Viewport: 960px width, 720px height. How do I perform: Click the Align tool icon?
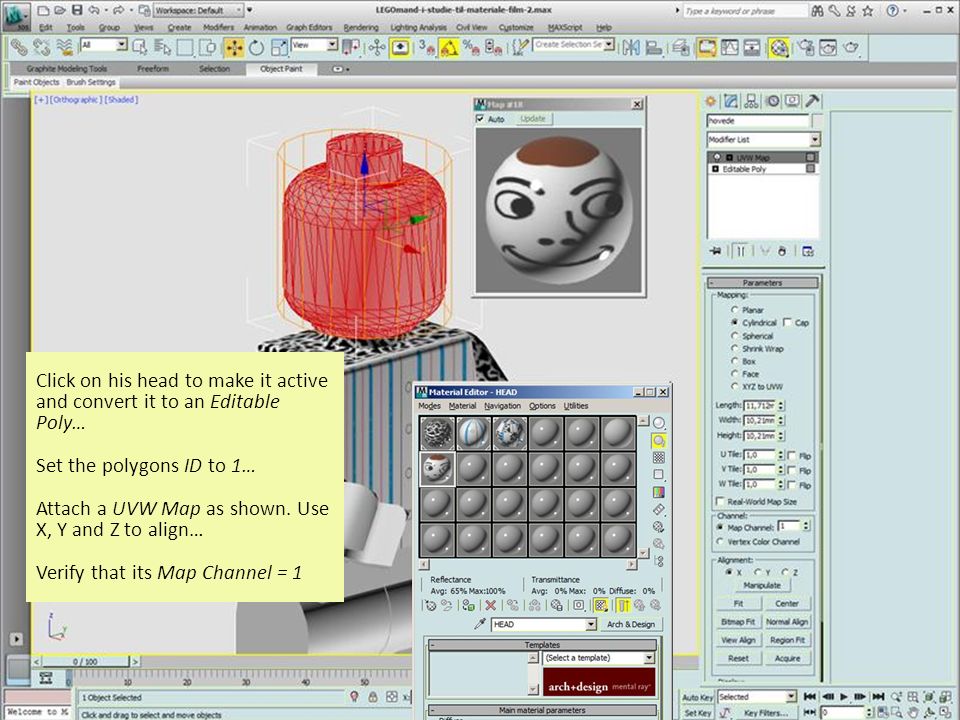pos(654,47)
